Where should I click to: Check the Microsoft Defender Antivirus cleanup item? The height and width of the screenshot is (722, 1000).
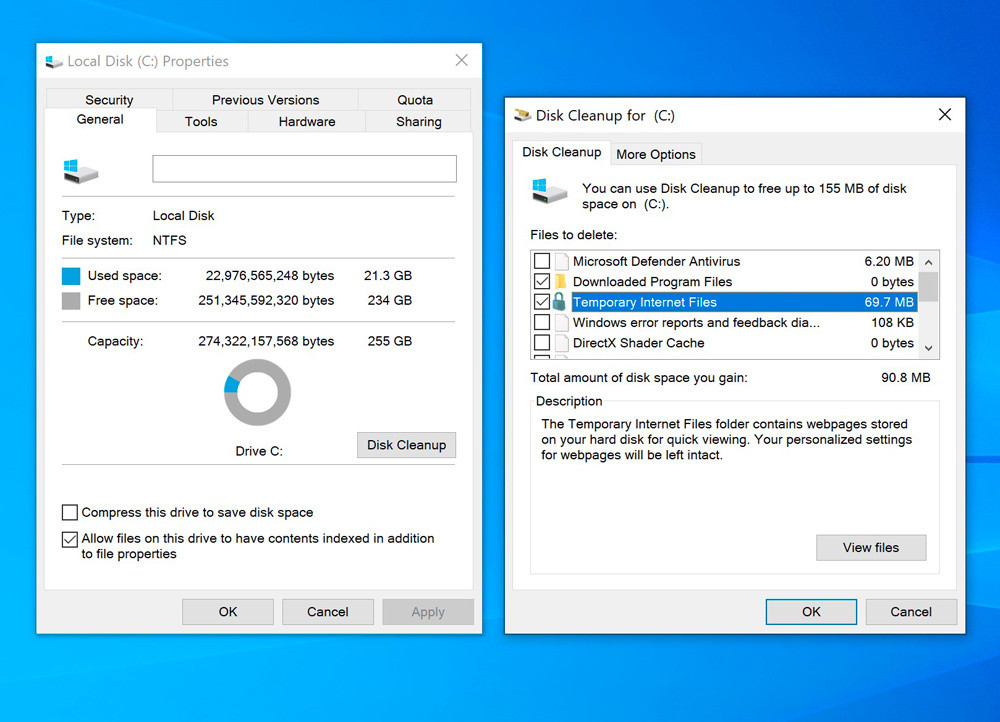tap(541, 261)
